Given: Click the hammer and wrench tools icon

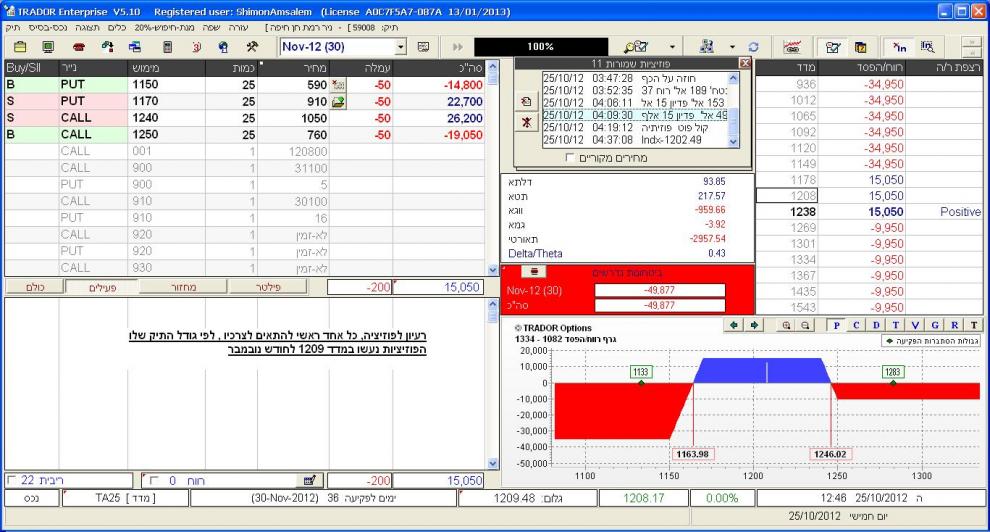Looking at the screenshot, I should 252,47.
